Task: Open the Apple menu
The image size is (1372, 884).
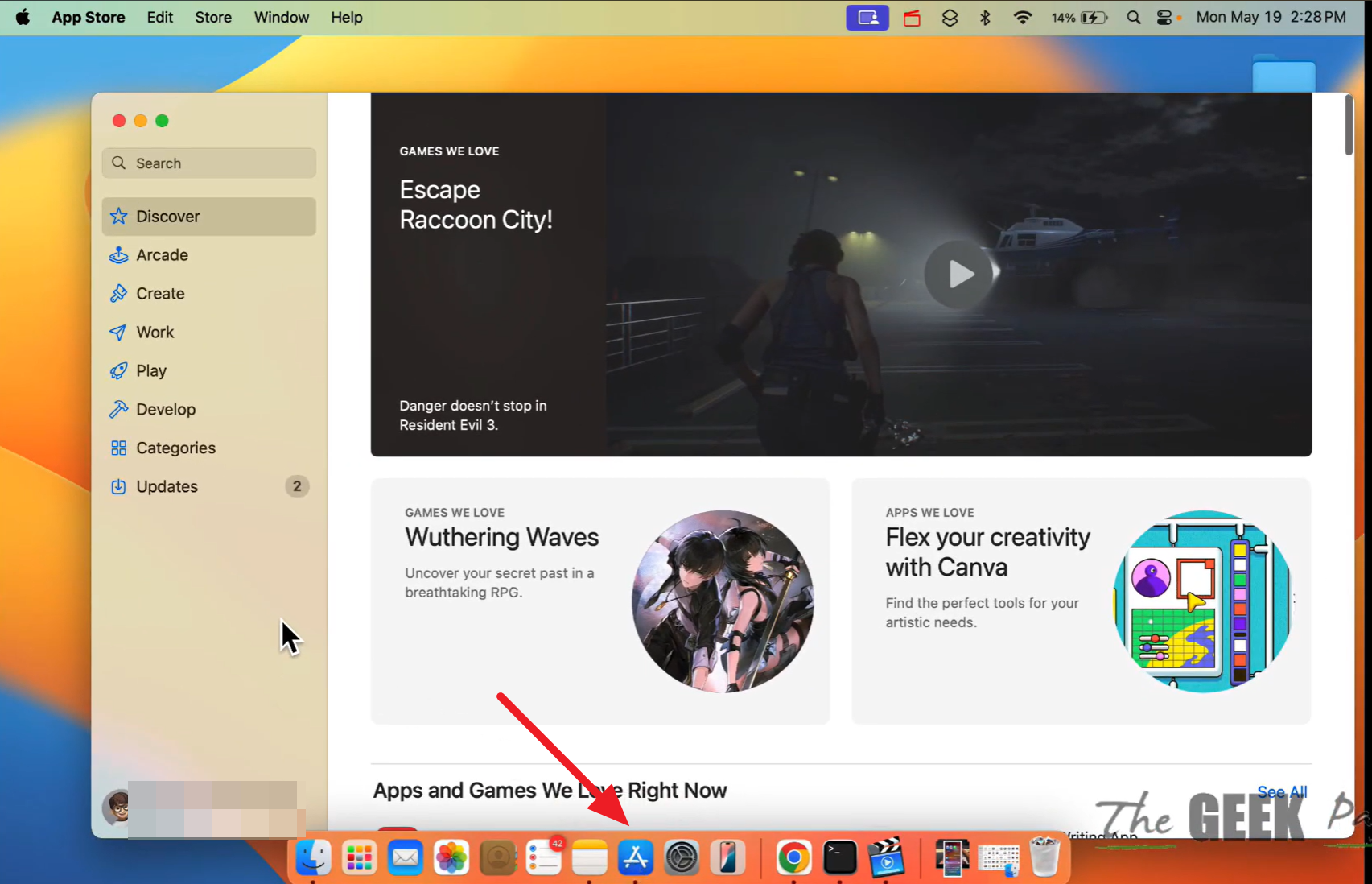Action: [23, 17]
